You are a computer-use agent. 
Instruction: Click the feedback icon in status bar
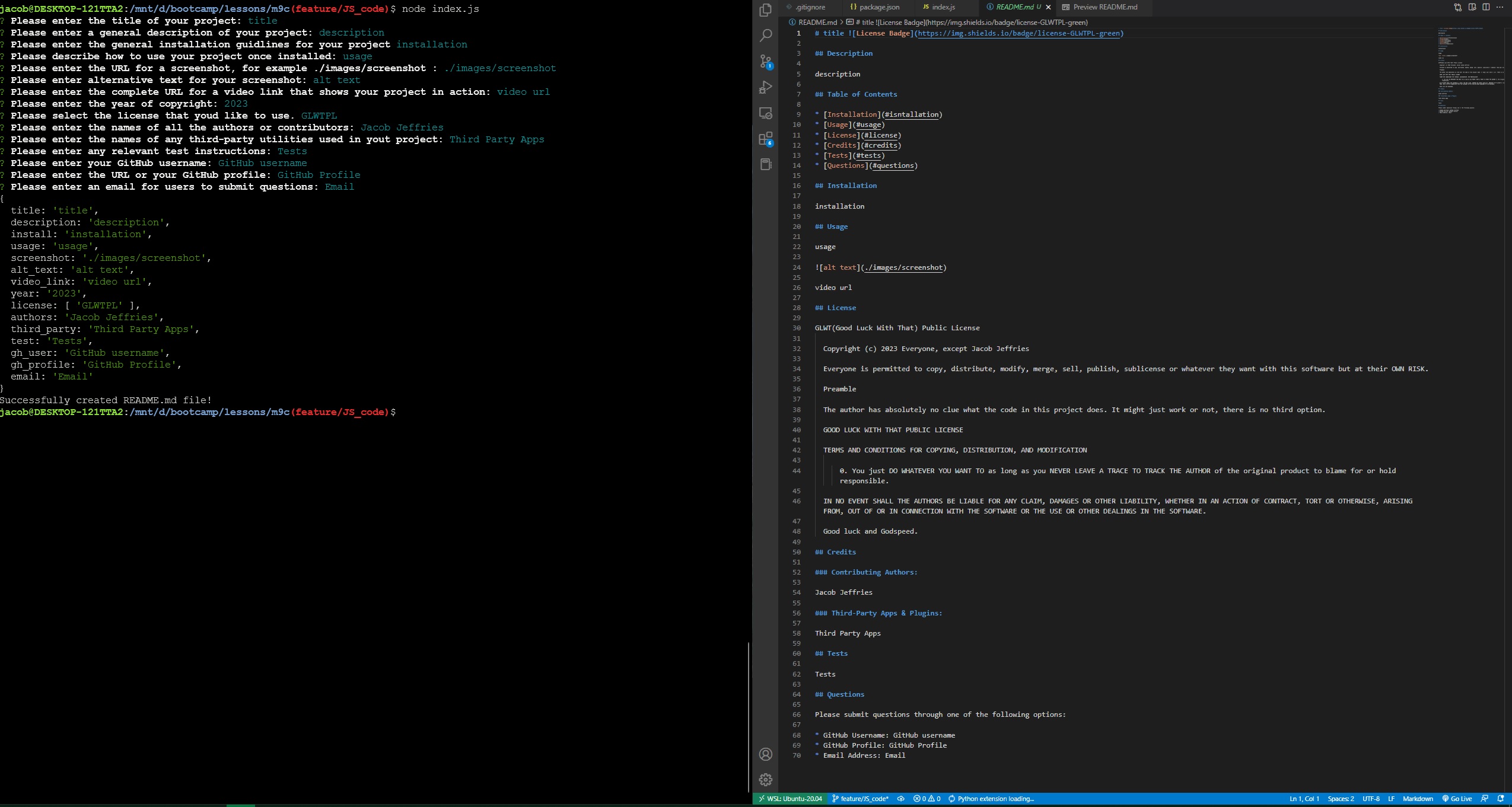(1485, 799)
